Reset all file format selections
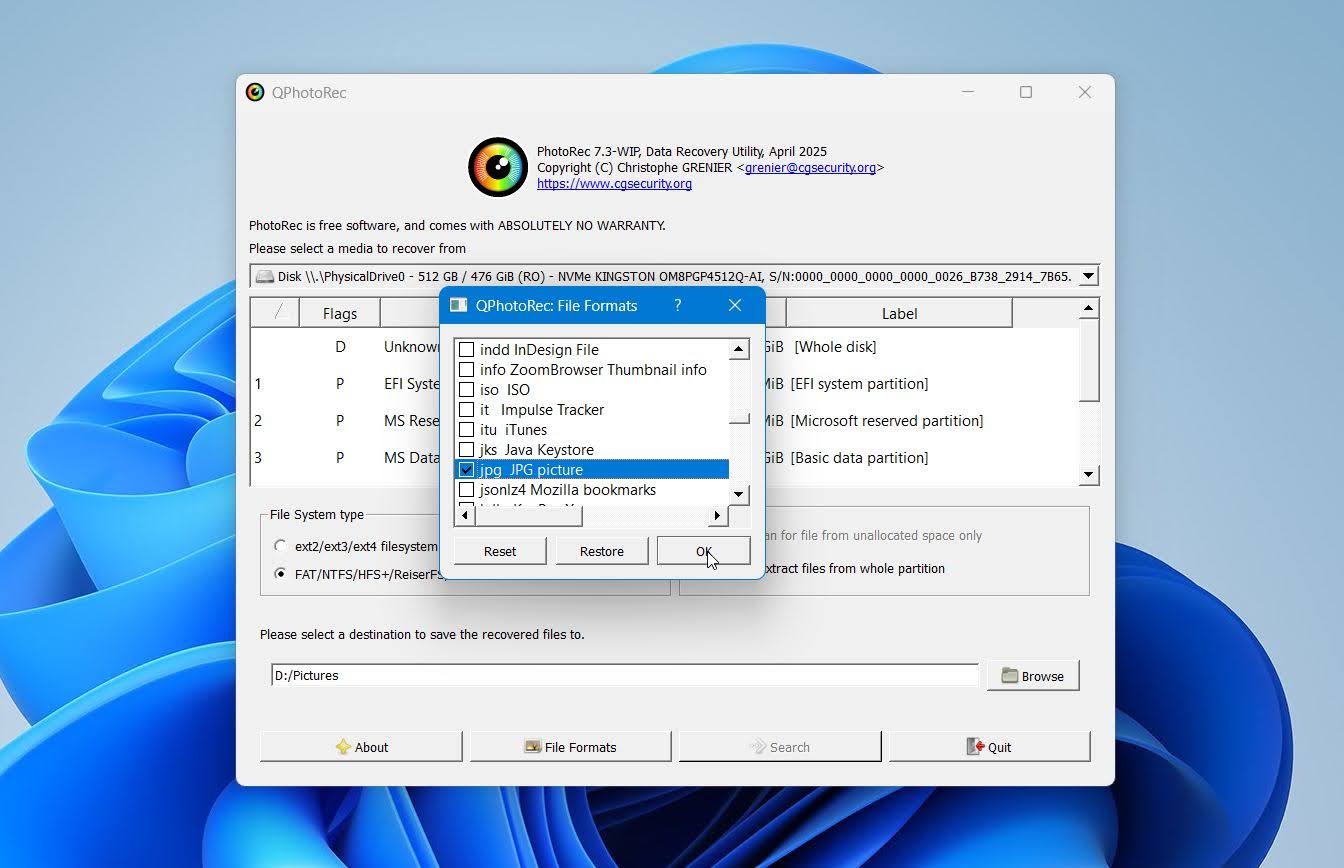The image size is (1344, 868). (x=499, y=551)
